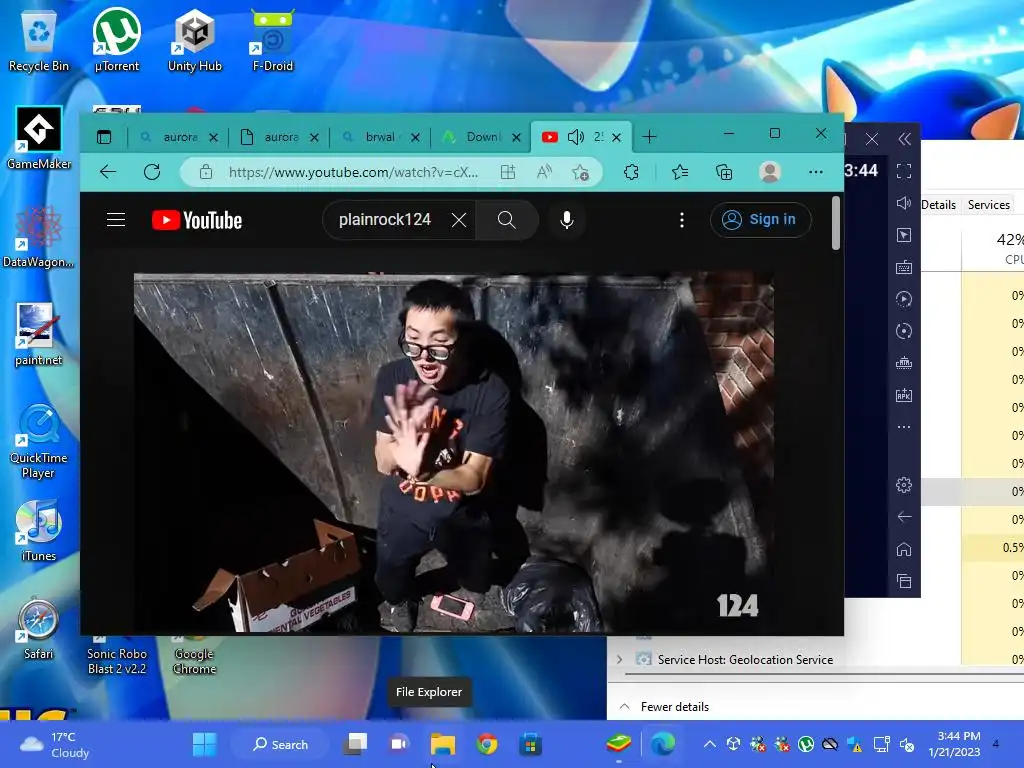Switch to Task Manager Services tab

click(x=989, y=204)
